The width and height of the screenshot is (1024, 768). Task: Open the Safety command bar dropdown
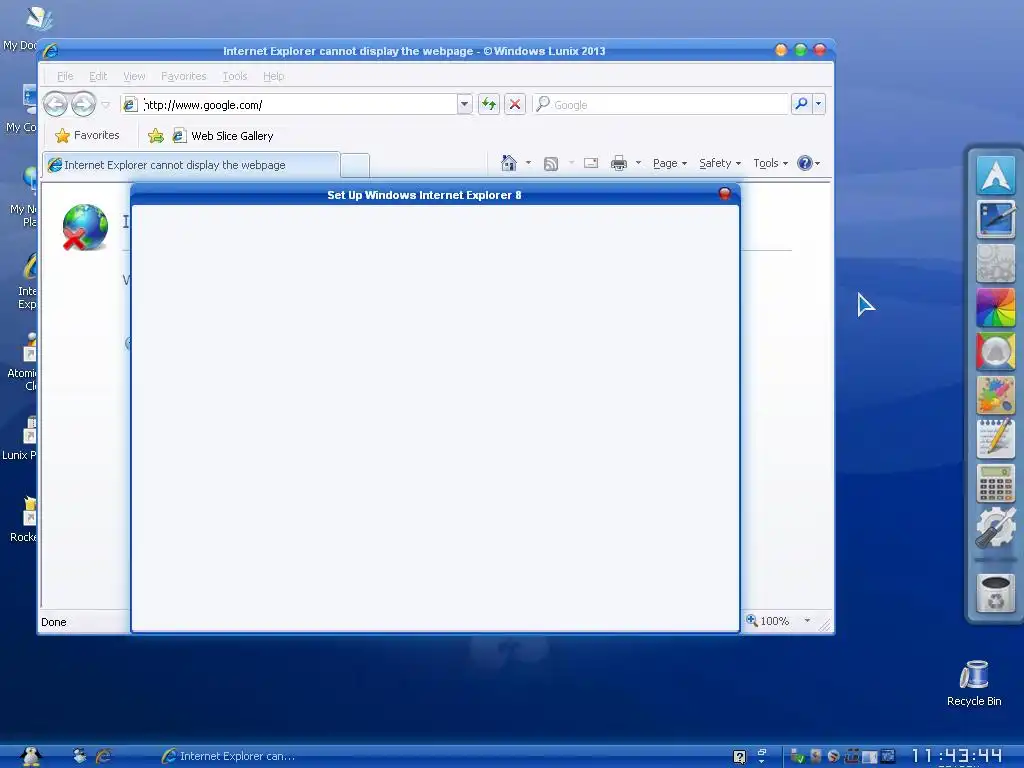tap(720, 163)
